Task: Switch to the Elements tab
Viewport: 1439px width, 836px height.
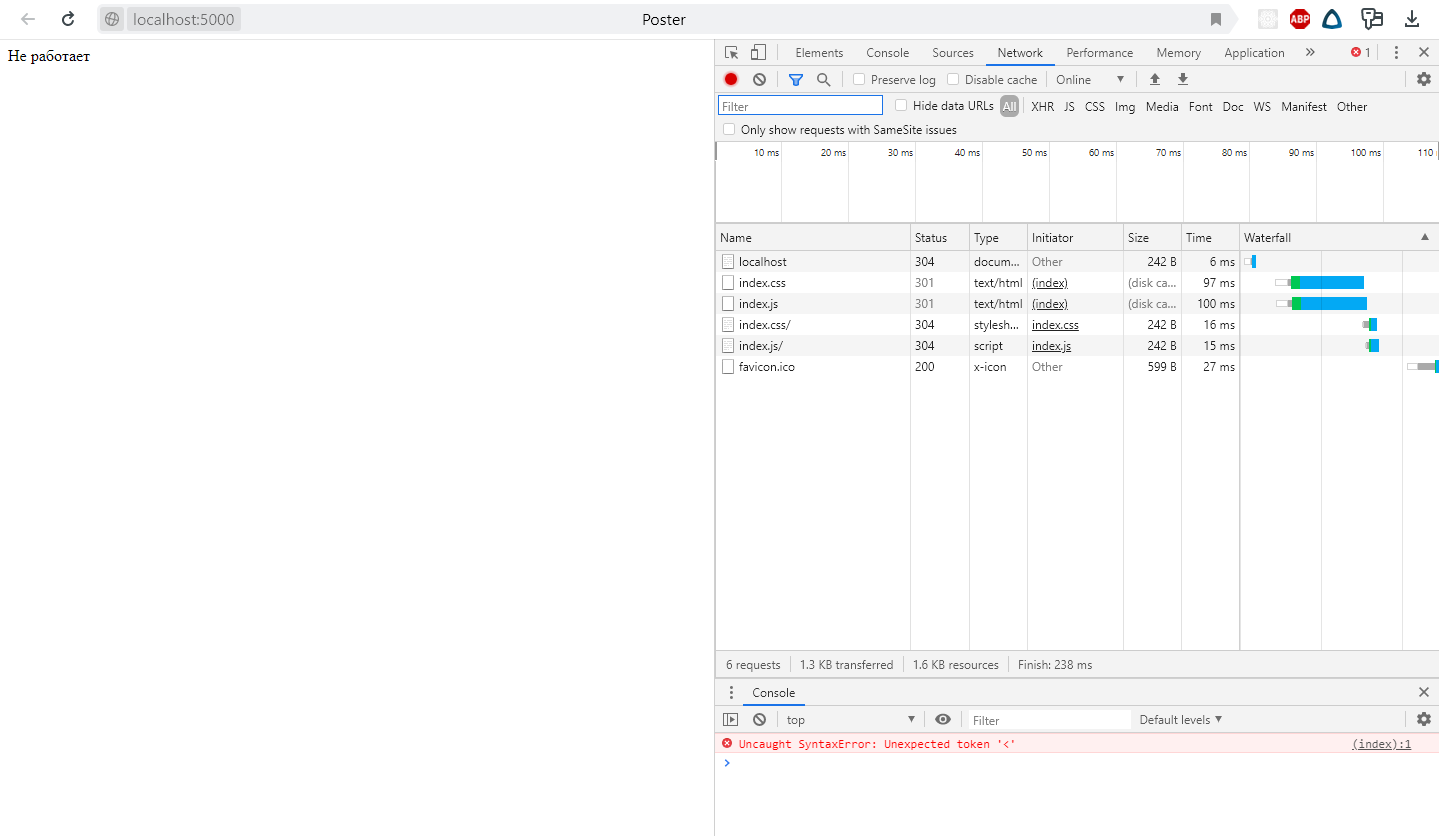Action: pos(819,53)
